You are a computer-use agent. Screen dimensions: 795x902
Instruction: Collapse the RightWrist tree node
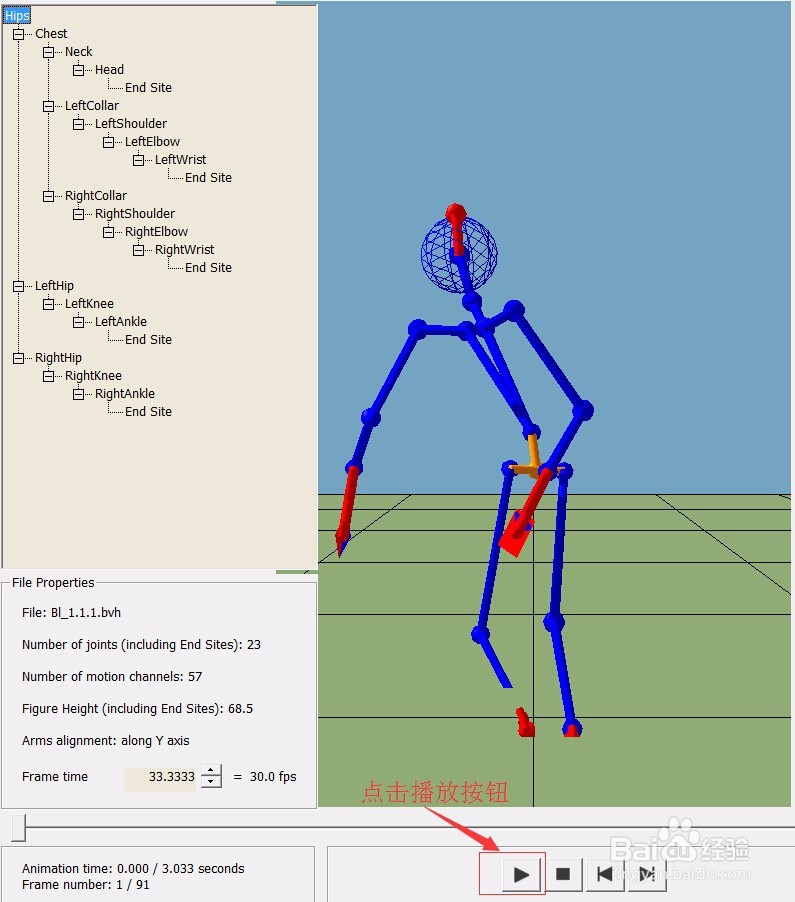click(x=138, y=250)
